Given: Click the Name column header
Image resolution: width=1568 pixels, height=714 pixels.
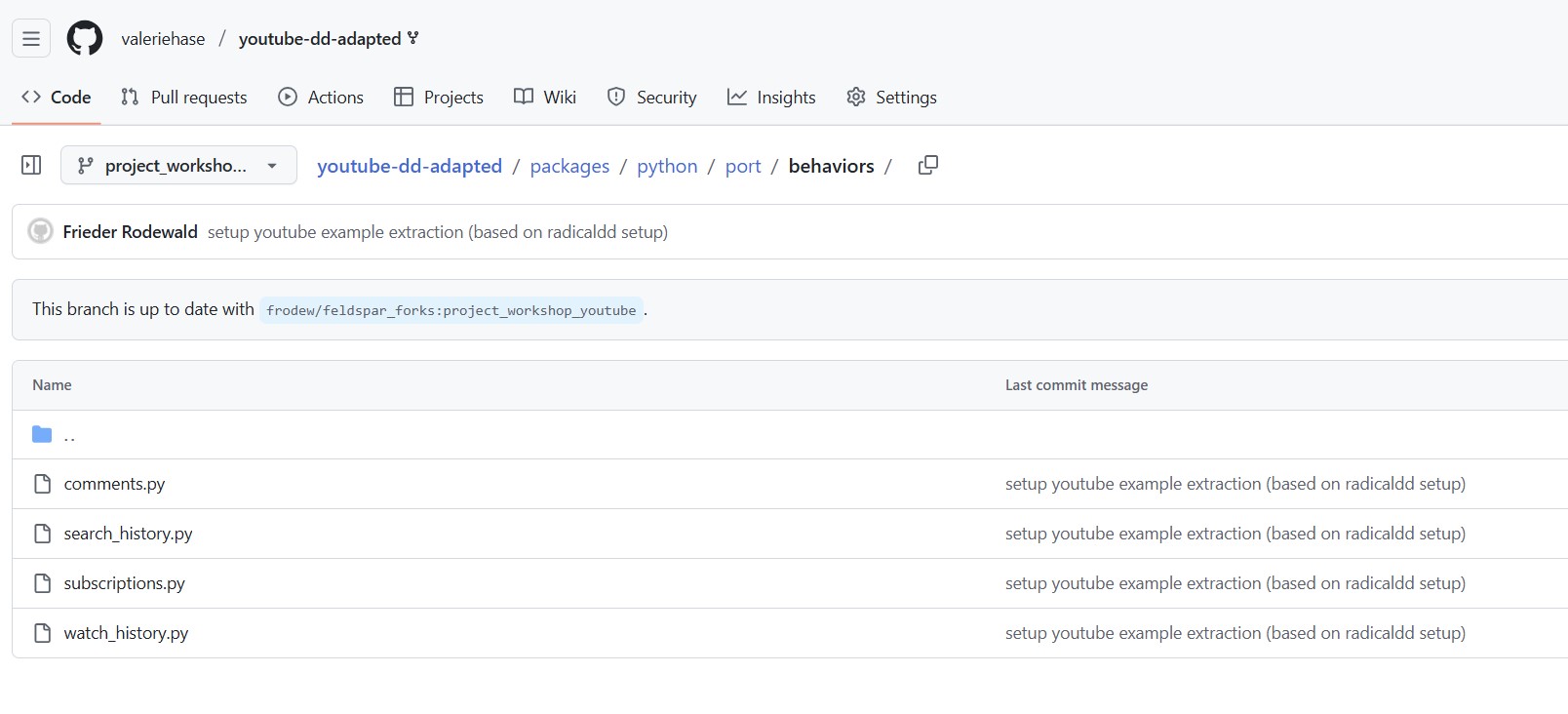Looking at the screenshot, I should [x=52, y=385].
